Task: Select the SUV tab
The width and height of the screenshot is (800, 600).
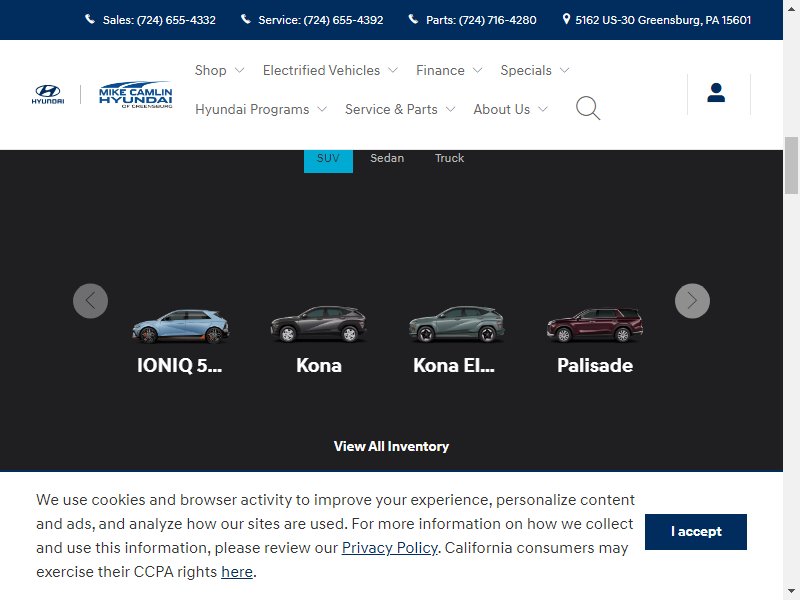Action: pyautogui.click(x=328, y=160)
